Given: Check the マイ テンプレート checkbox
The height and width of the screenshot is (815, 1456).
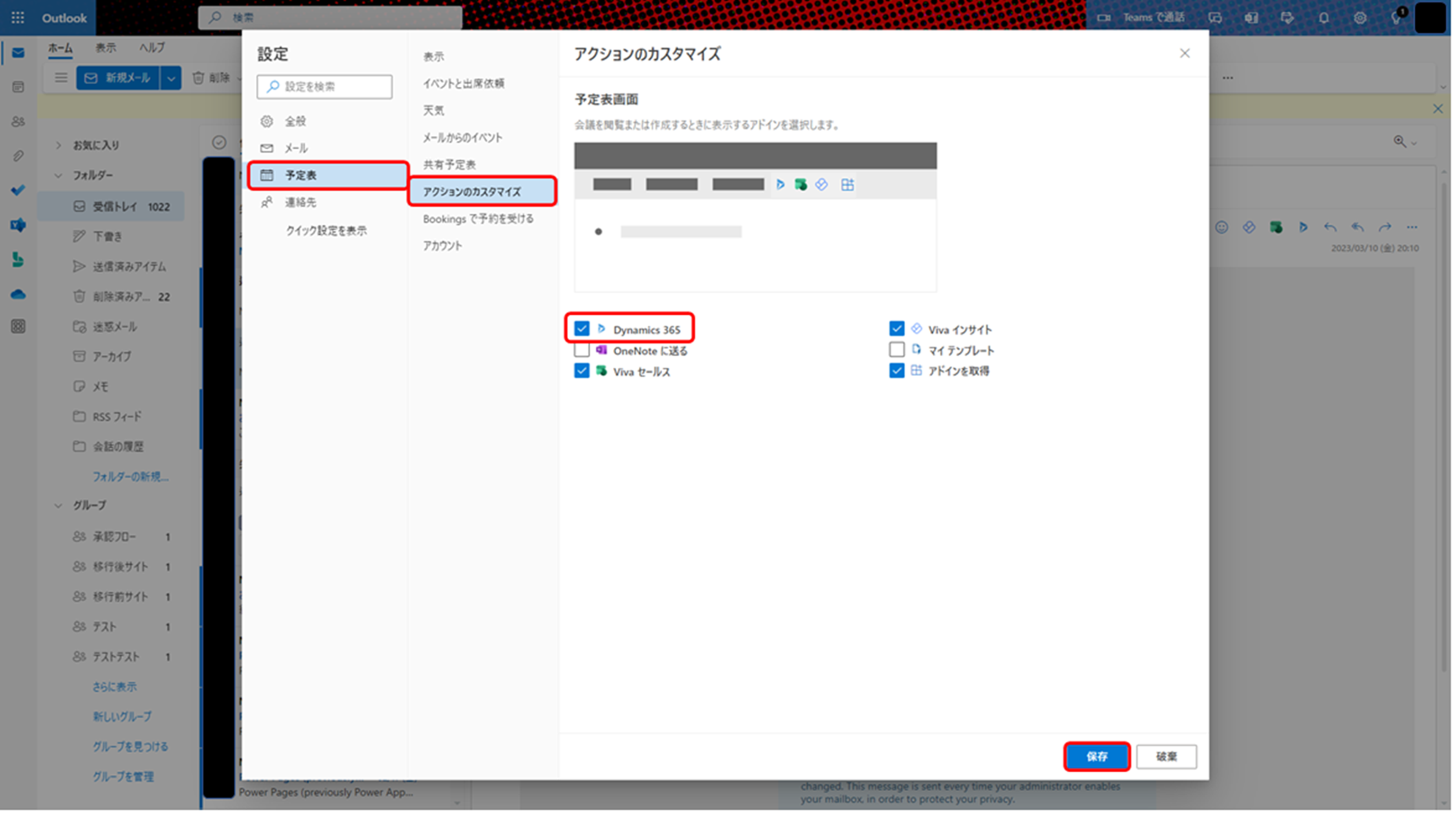Looking at the screenshot, I should click(896, 350).
